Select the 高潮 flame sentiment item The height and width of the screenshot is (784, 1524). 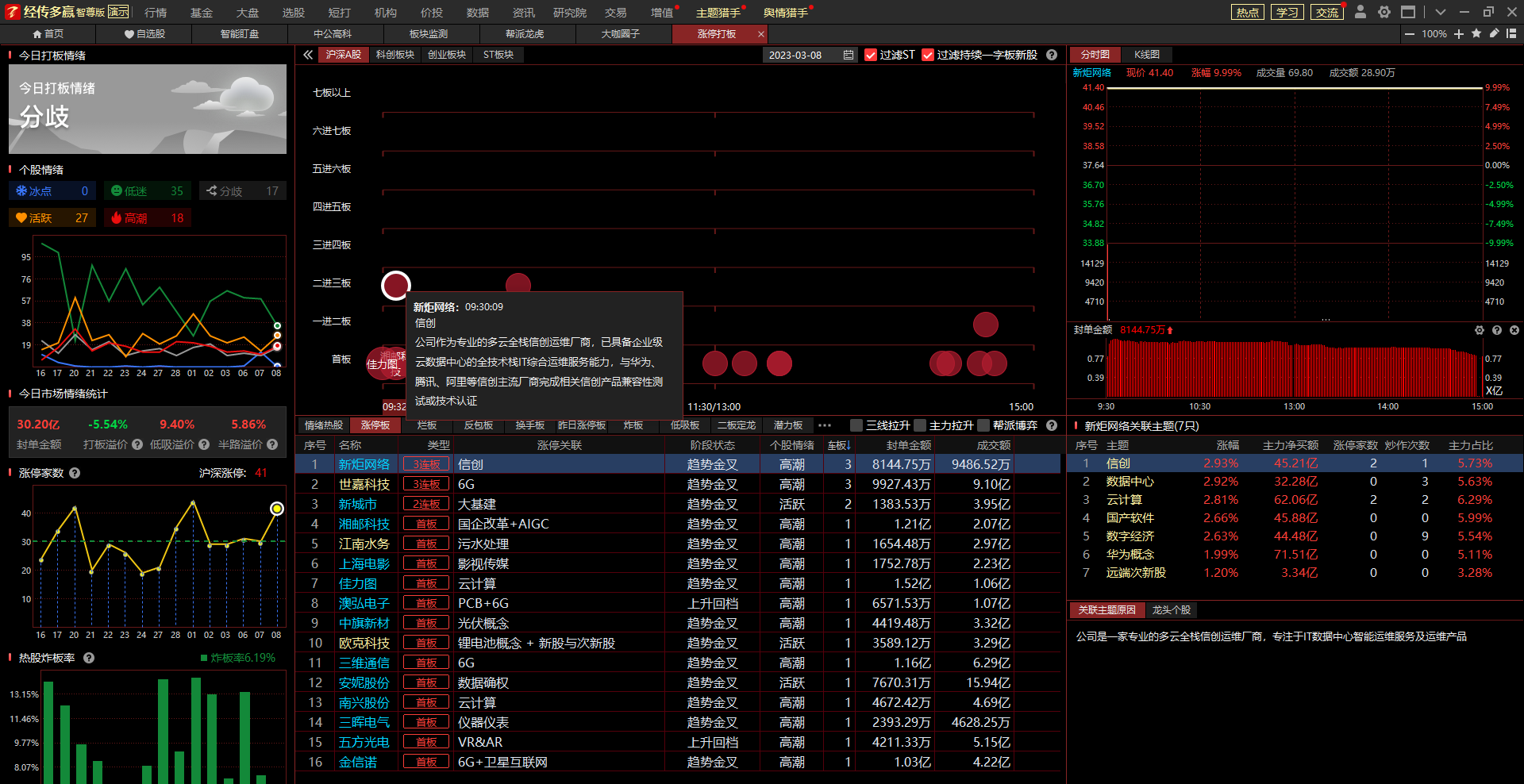pyautogui.click(x=148, y=218)
